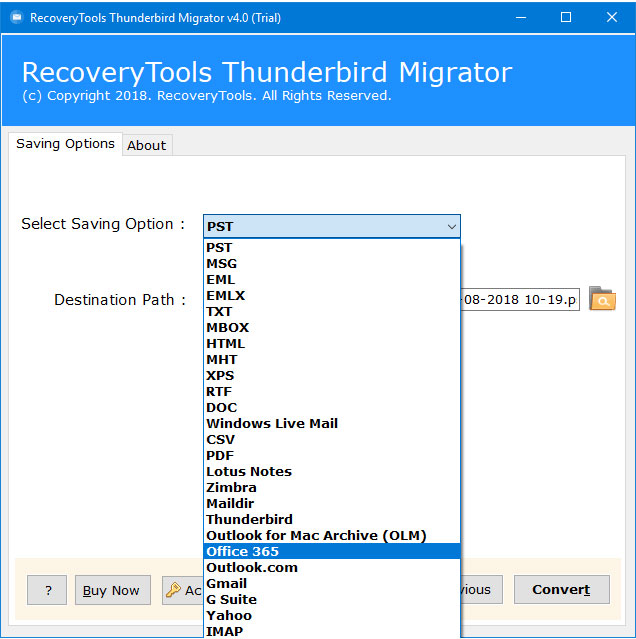The height and width of the screenshot is (639, 636).
Task: Choose MHT from the format list
Action: (x=332, y=359)
